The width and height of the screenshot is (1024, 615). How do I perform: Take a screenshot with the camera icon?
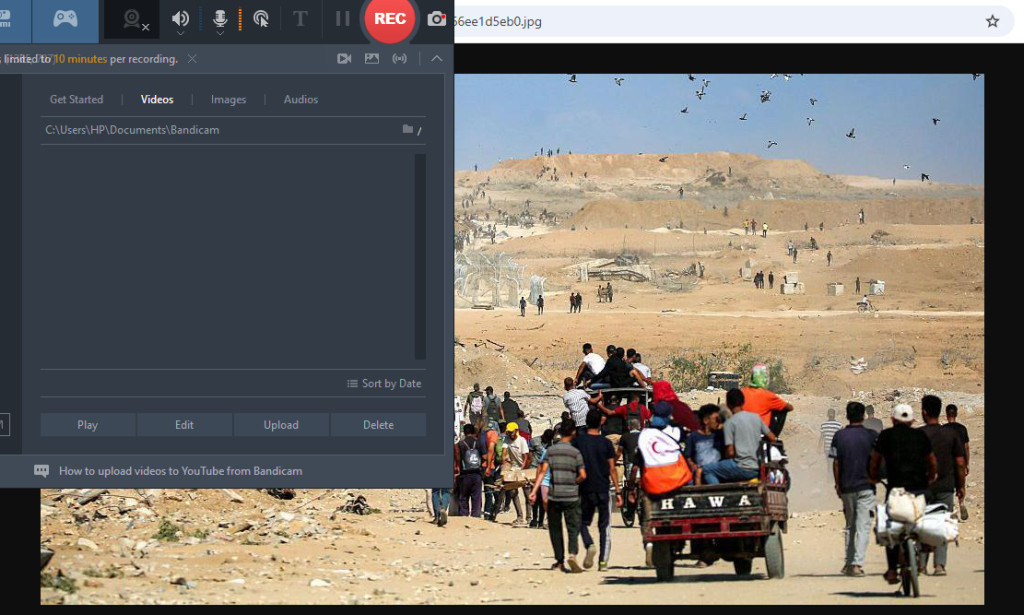[x=437, y=19]
